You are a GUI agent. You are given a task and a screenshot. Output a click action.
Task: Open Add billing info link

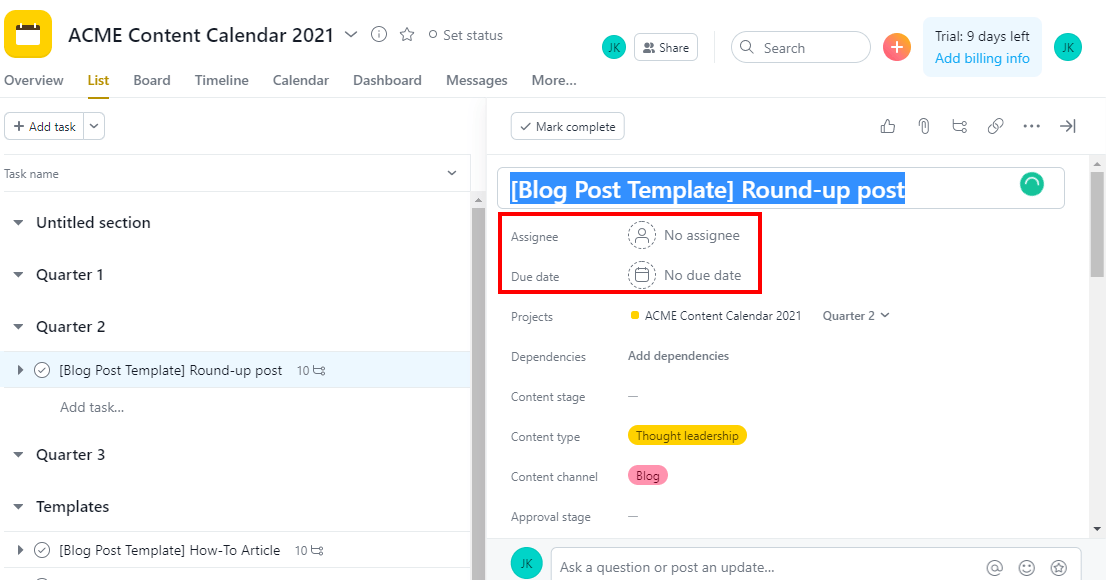[982, 59]
